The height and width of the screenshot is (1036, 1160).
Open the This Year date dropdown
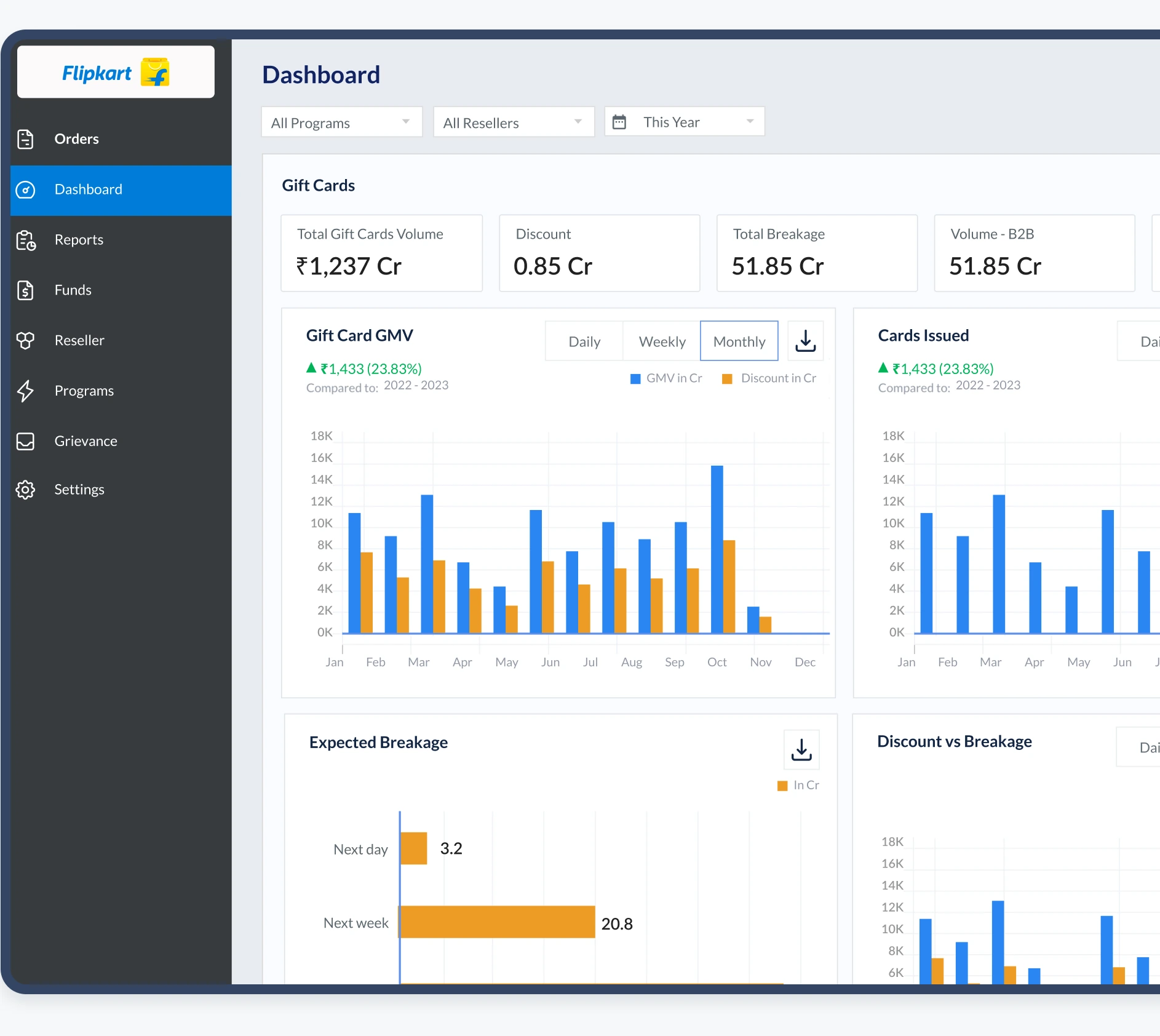(x=685, y=122)
